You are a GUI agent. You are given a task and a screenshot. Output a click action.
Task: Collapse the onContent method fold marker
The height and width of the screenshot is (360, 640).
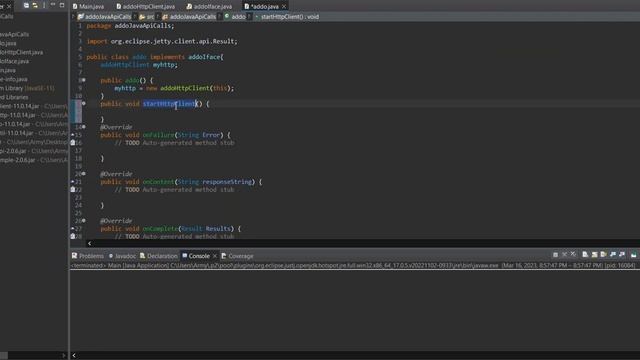tap(84, 173)
